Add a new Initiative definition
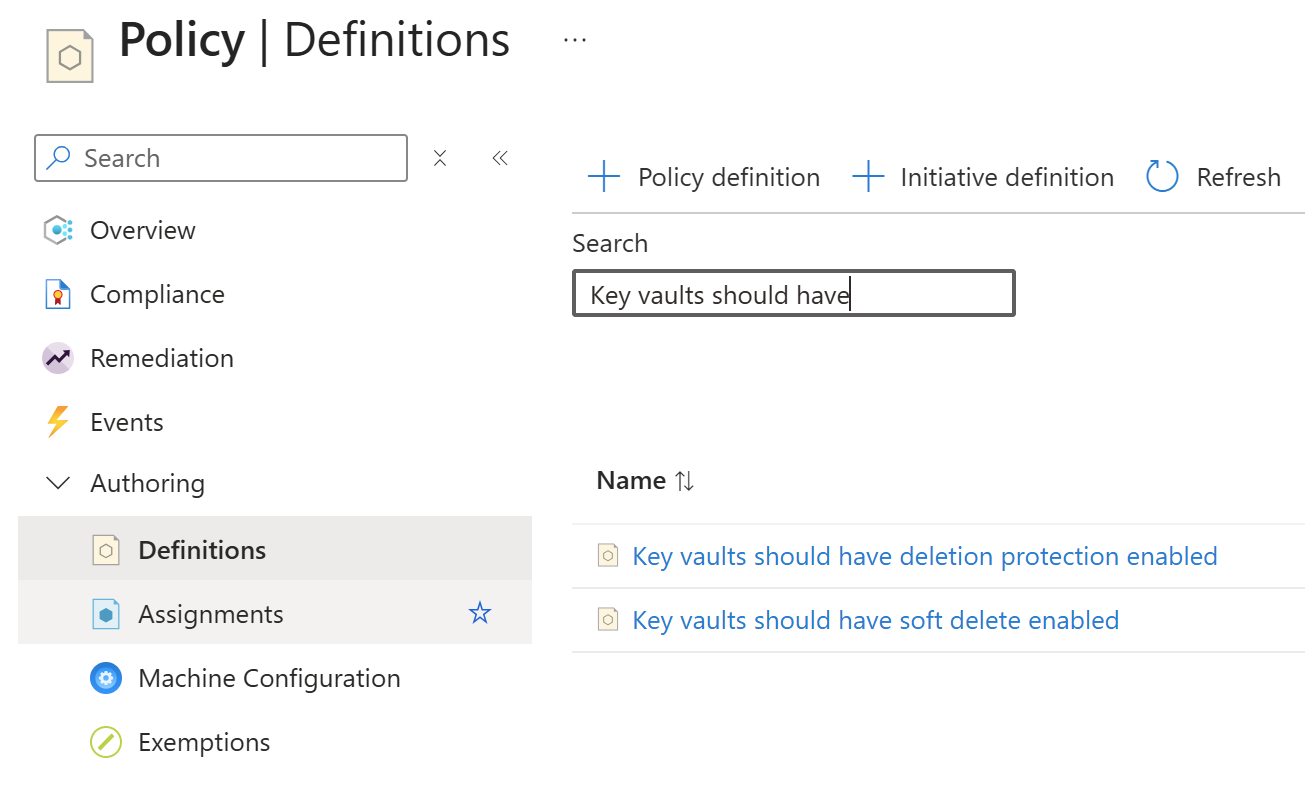Image resolution: width=1305 pixels, height=785 pixels. [x=983, y=177]
